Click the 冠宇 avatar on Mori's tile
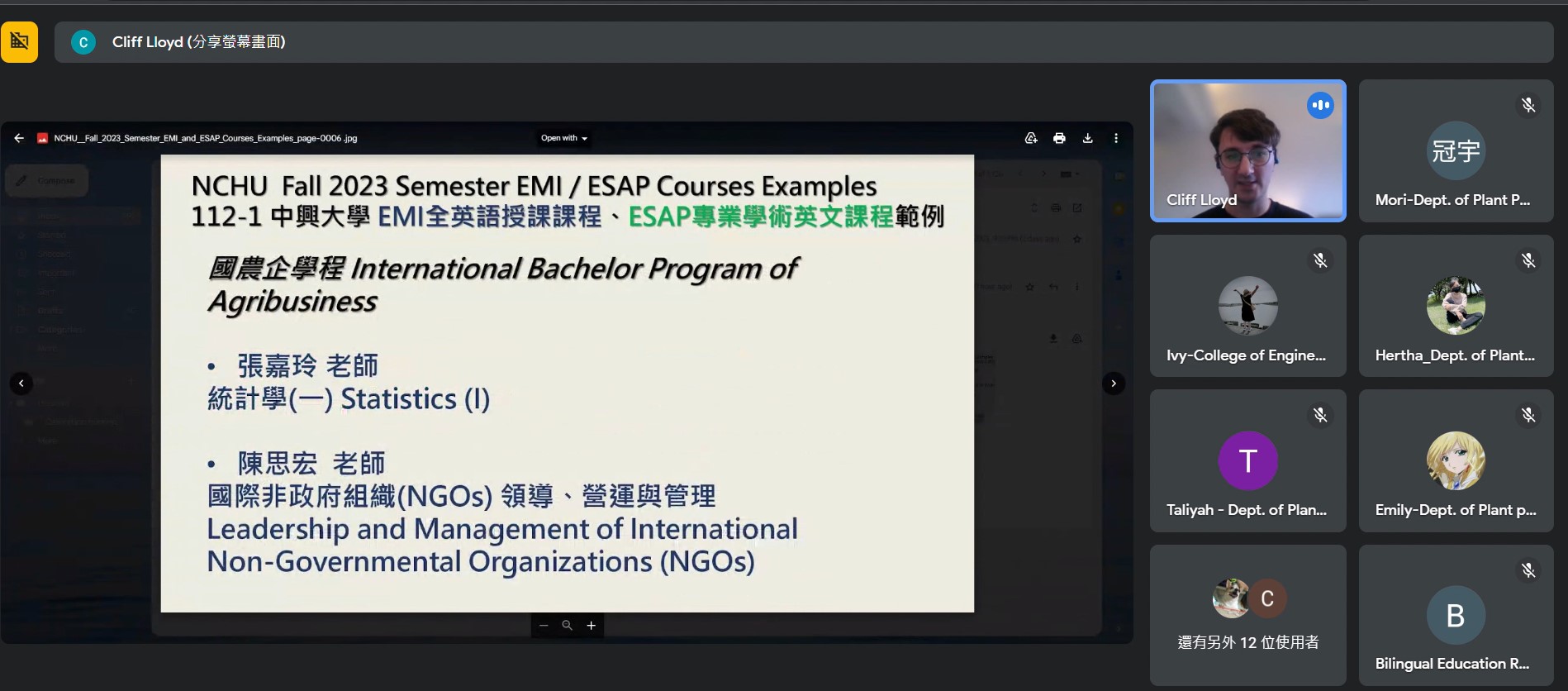Viewport: 1568px width, 691px height. (1456, 150)
